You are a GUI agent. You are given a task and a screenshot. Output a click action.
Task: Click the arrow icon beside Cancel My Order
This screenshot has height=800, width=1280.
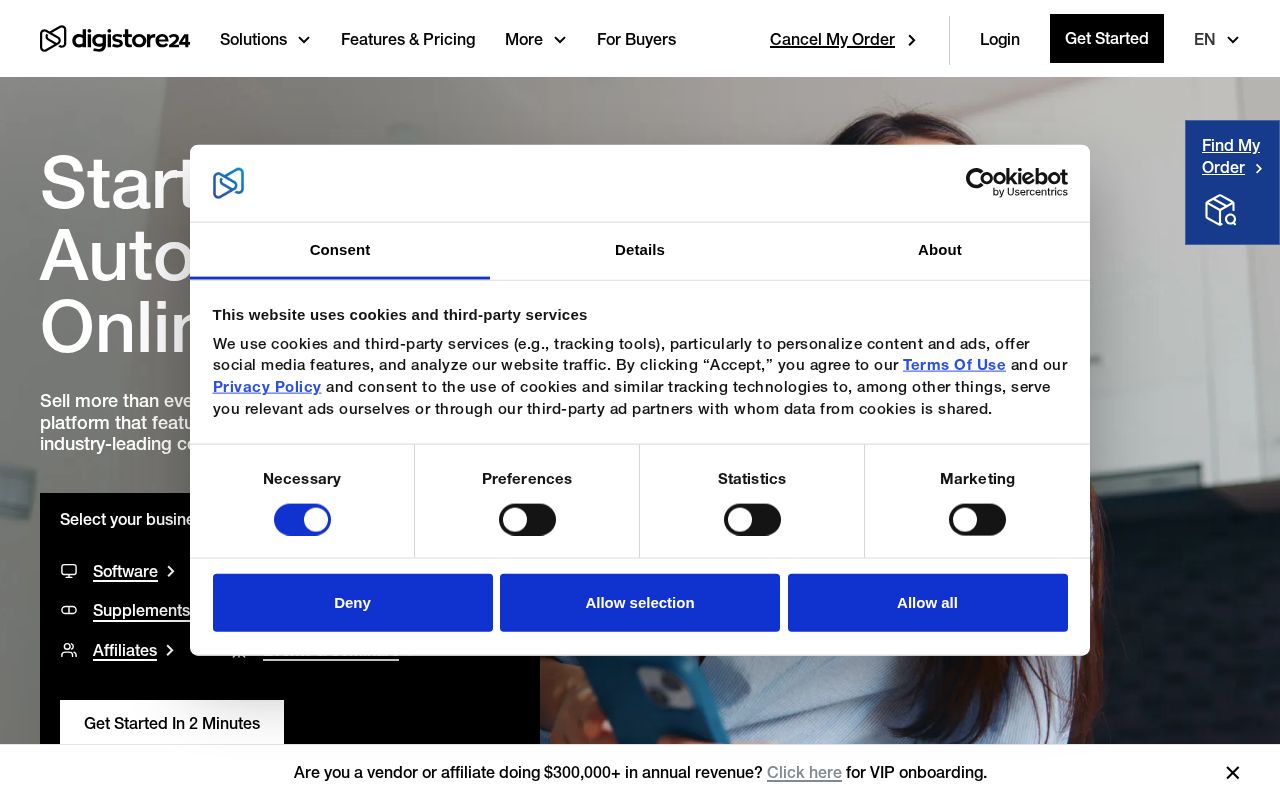coord(911,40)
